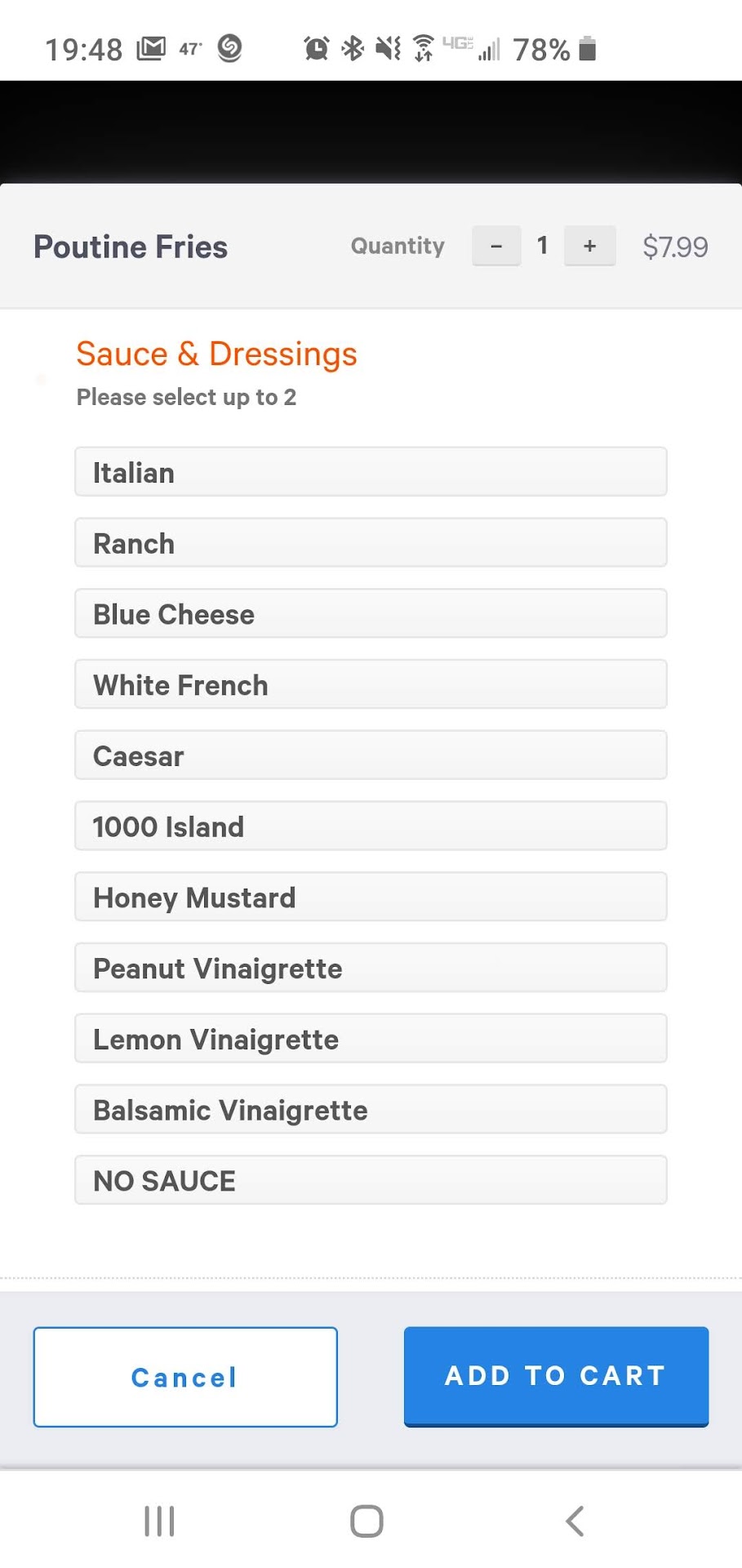742x1568 pixels.
Task: Select Lemon Vinaigrette dressing
Action: 371,1039
